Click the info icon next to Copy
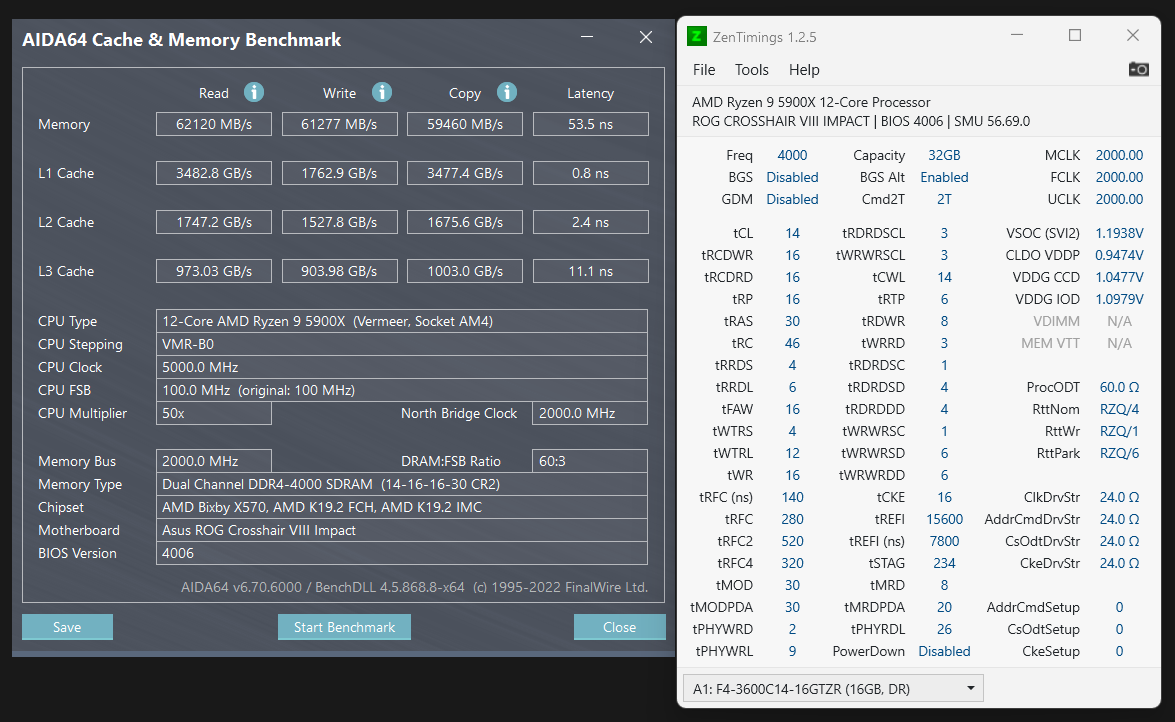Viewport: 1175px width, 722px height. [x=507, y=92]
